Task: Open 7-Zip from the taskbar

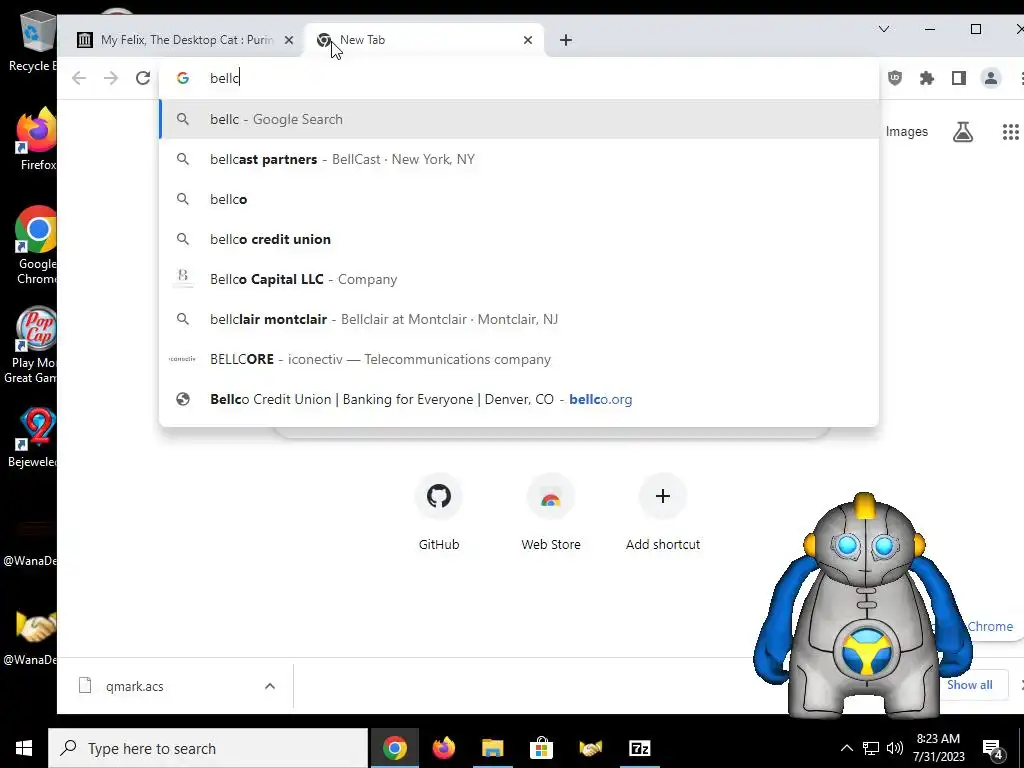Action: (639, 748)
